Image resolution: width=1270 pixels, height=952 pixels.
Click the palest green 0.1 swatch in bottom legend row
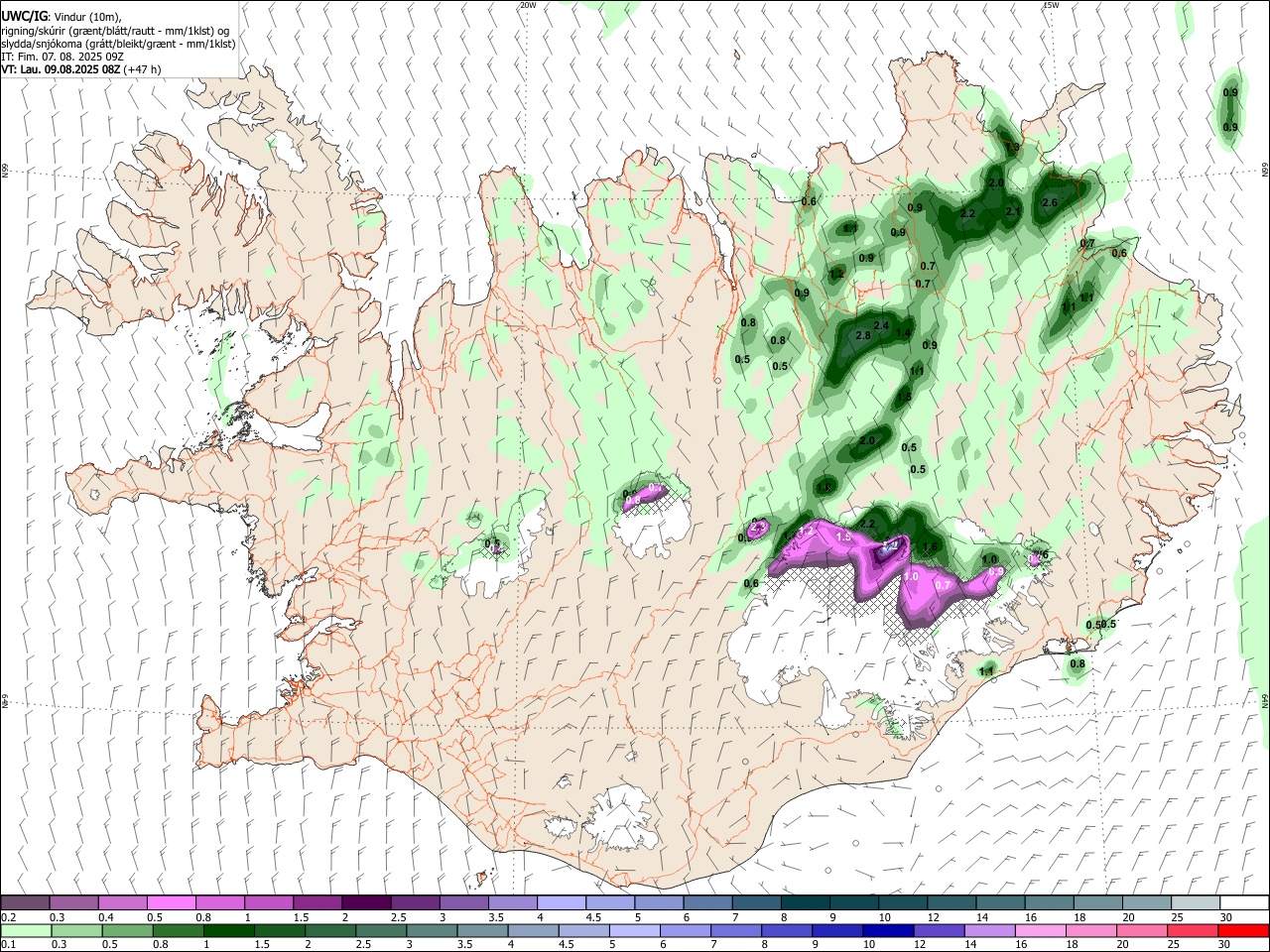(26, 931)
